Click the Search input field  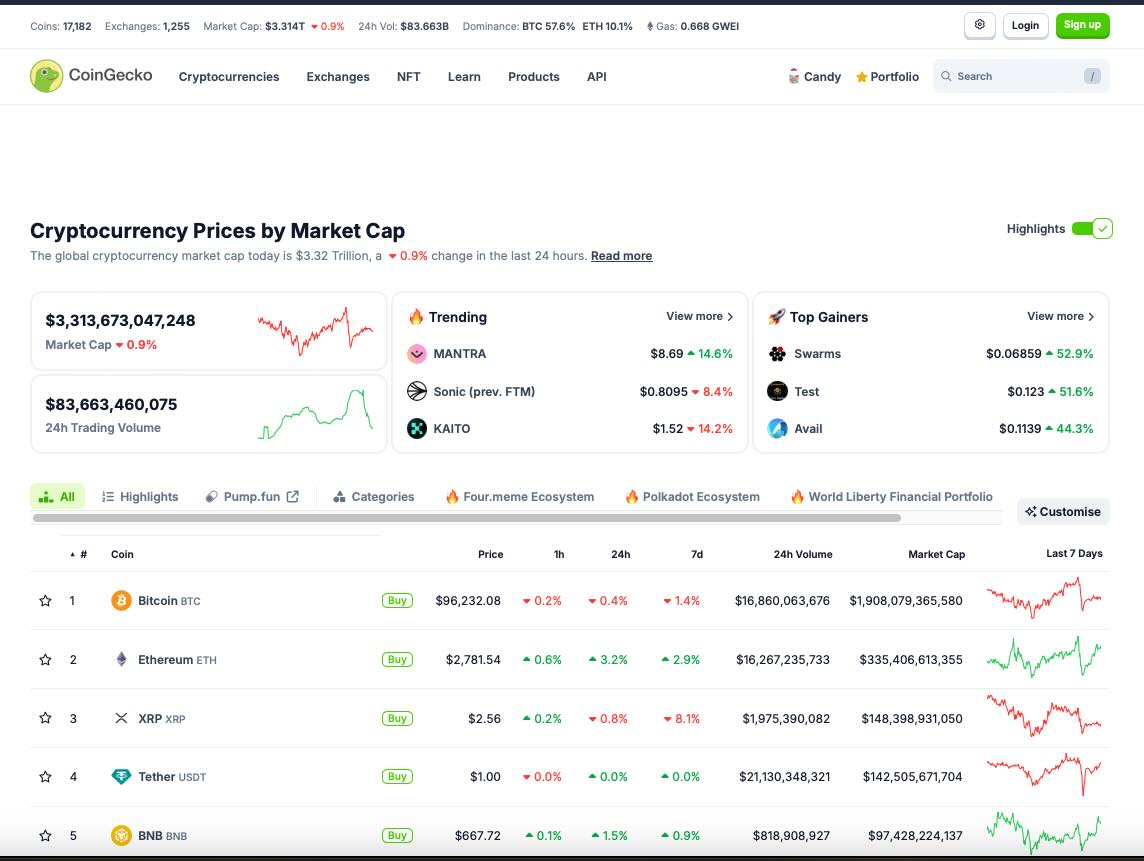click(x=1021, y=76)
